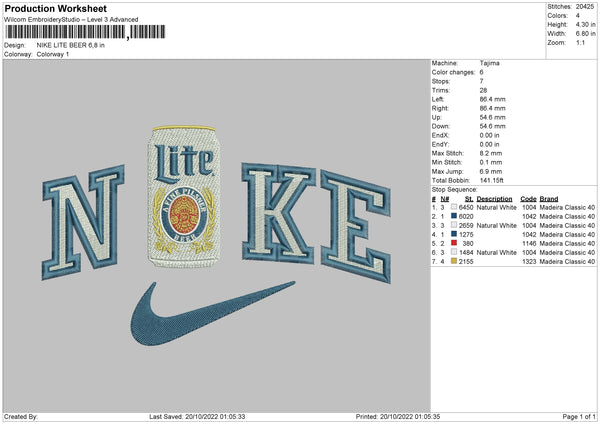Click 'Wilcom EmbroideryStudio – Level 3 Advanced' text
This screenshot has height=424, width=600.
tap(71, 20)
